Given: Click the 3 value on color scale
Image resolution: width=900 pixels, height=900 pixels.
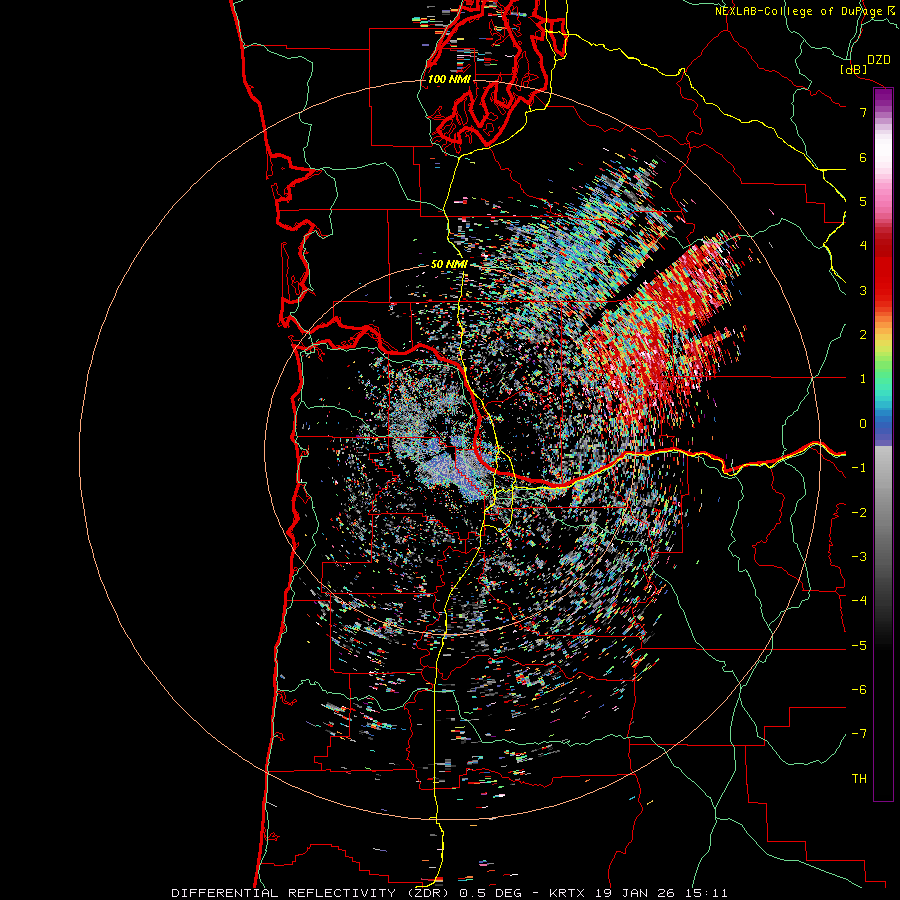Looking at the screenshot, I should (x=863, y=290).
